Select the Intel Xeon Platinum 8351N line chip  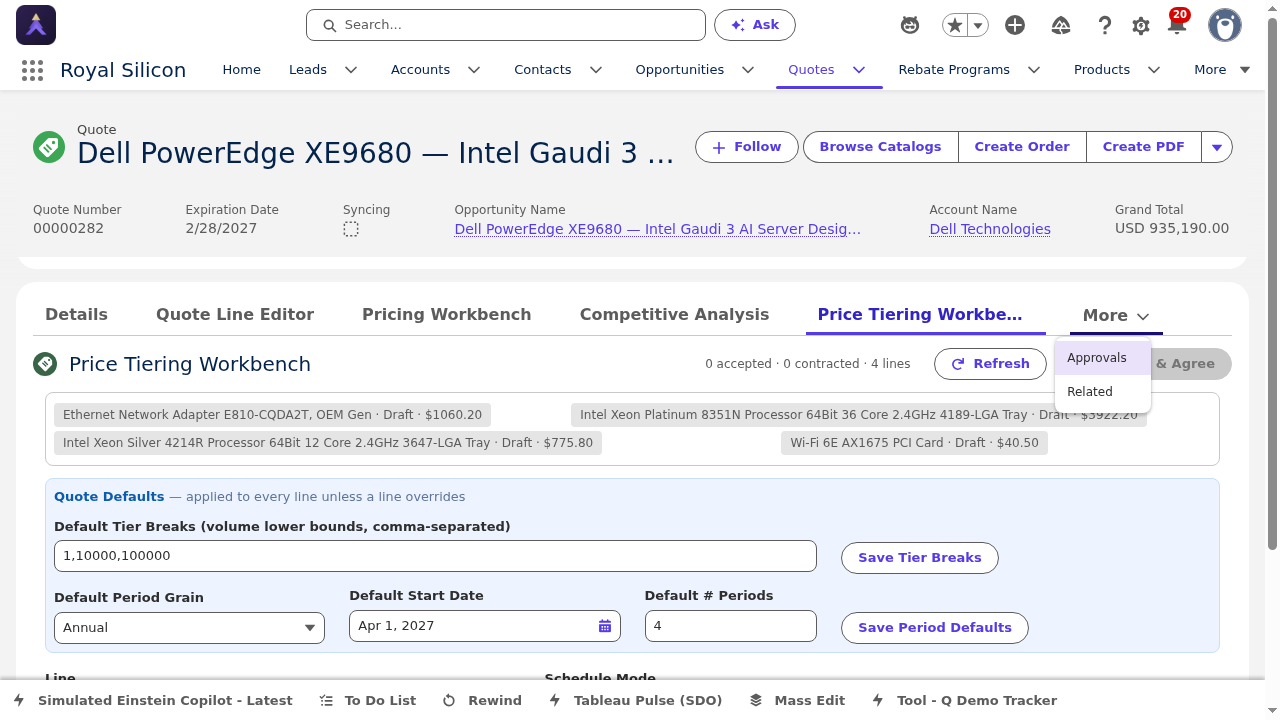pos(859,415)
